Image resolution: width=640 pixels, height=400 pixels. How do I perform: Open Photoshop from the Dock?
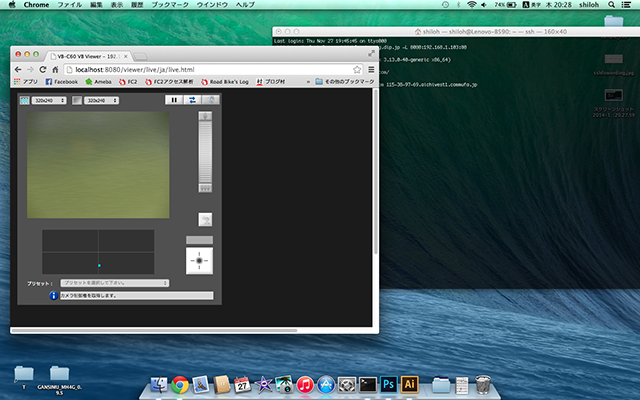pos(388,384)
